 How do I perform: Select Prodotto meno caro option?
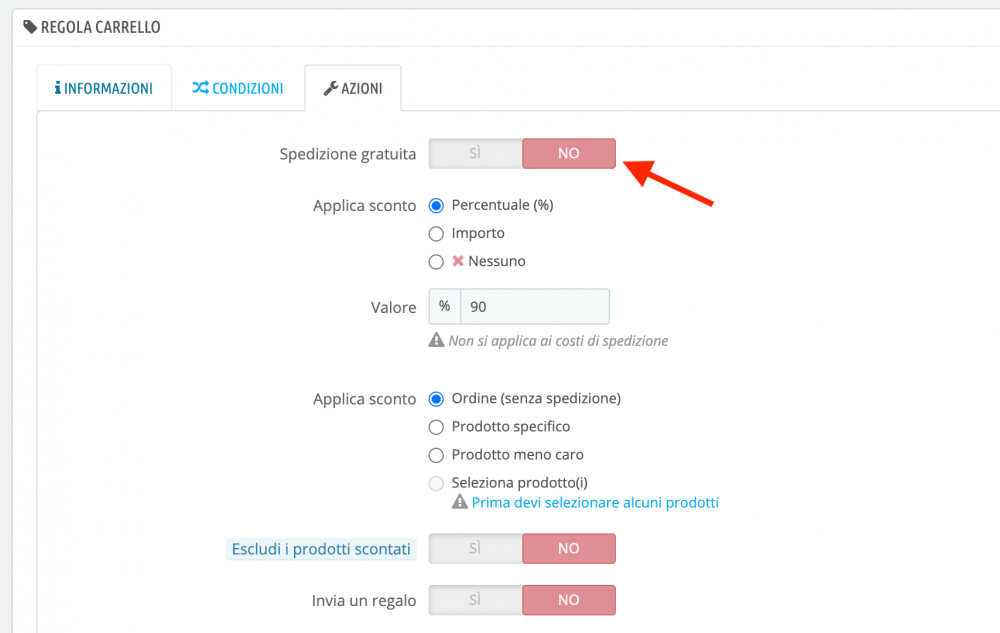click(436, 455)
